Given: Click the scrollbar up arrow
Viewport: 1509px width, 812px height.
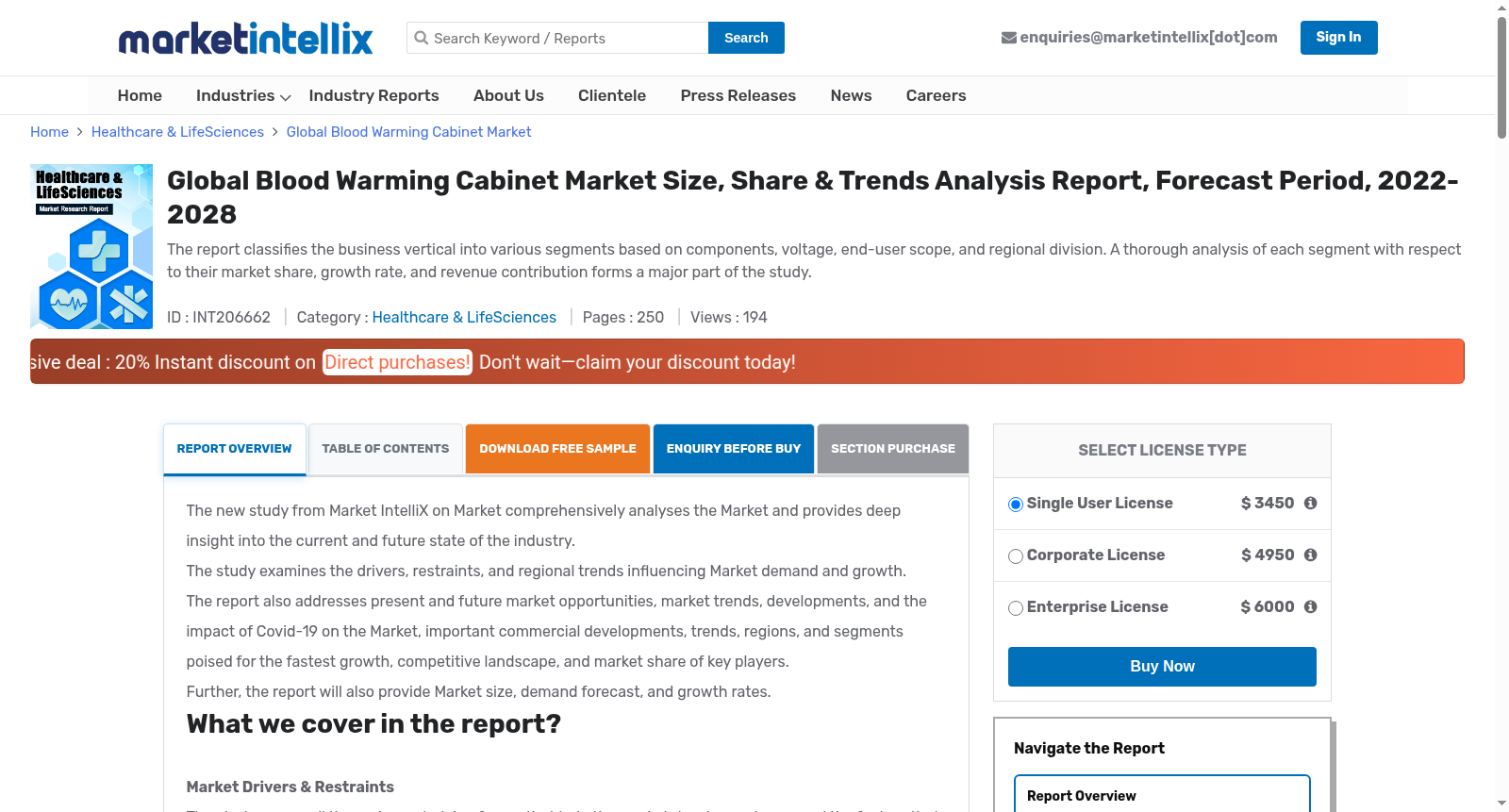Looking at the screenshot, I should [1501, 8].
